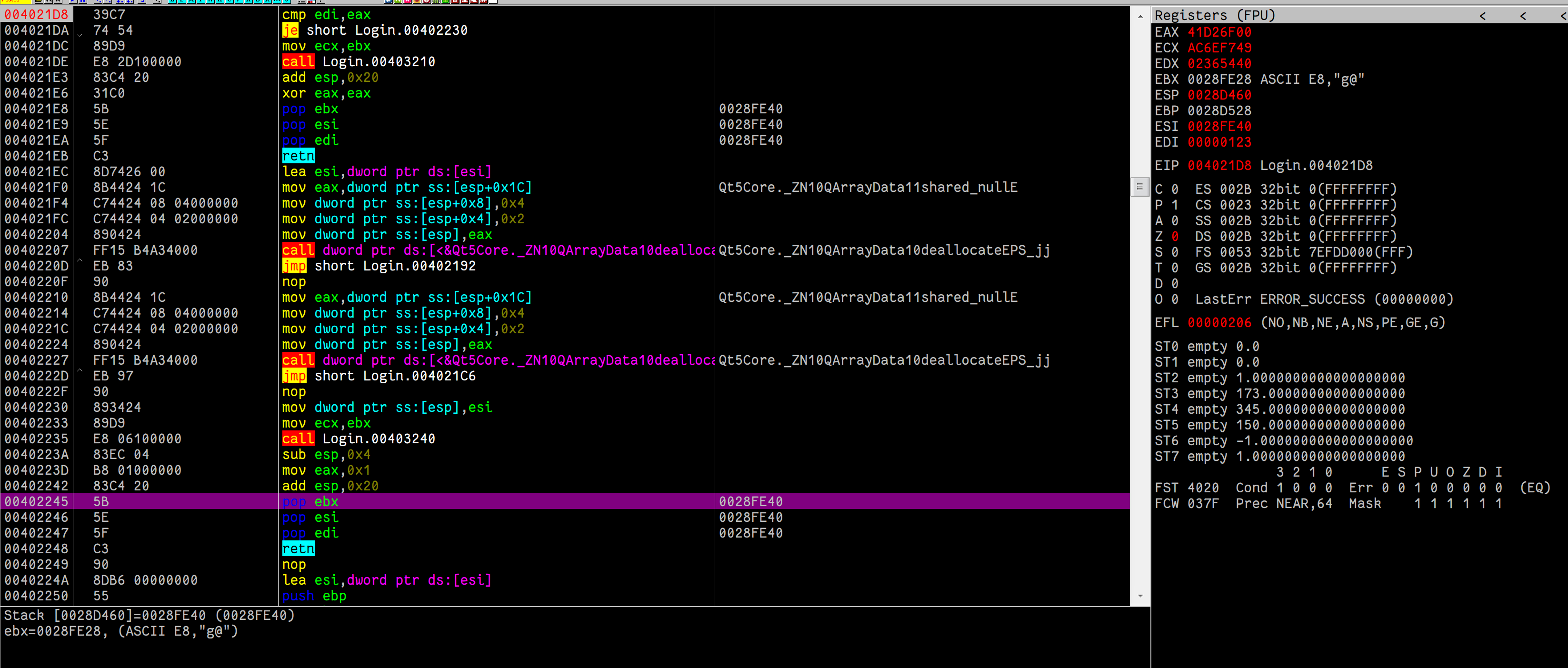Select the highlighted pop ebx line at 00402245

pos(310,501)
